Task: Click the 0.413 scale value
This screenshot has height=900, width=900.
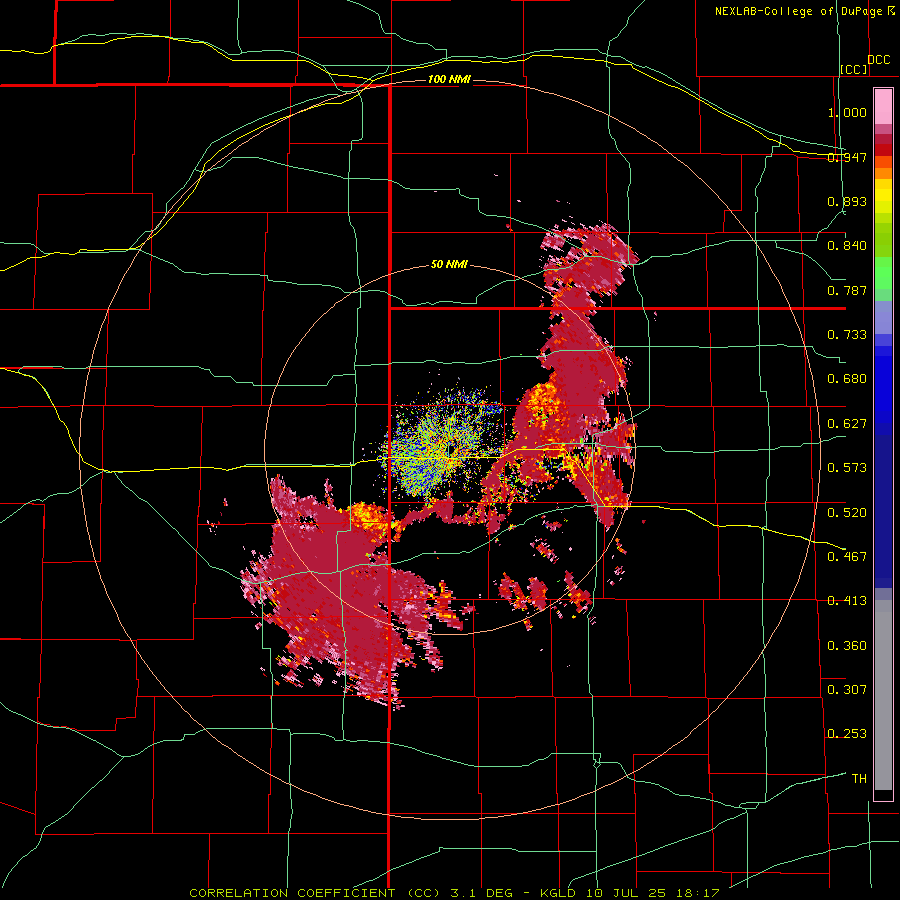Action: (847, 601)
